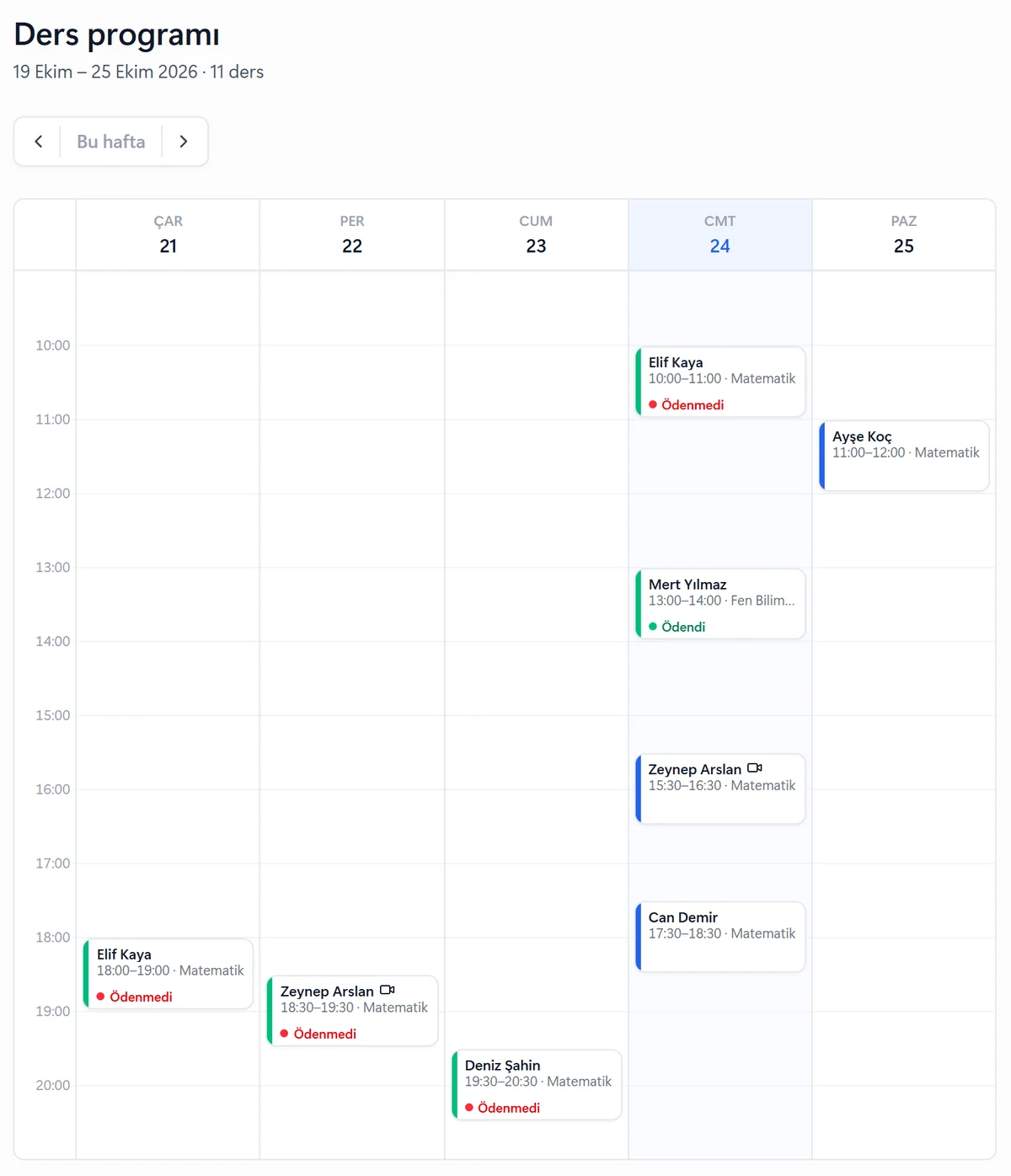1011x1176 pixels.
Task: Click the video icon on Zeynep Arslan Thursday lesson
Action: [x=388, y=990]
